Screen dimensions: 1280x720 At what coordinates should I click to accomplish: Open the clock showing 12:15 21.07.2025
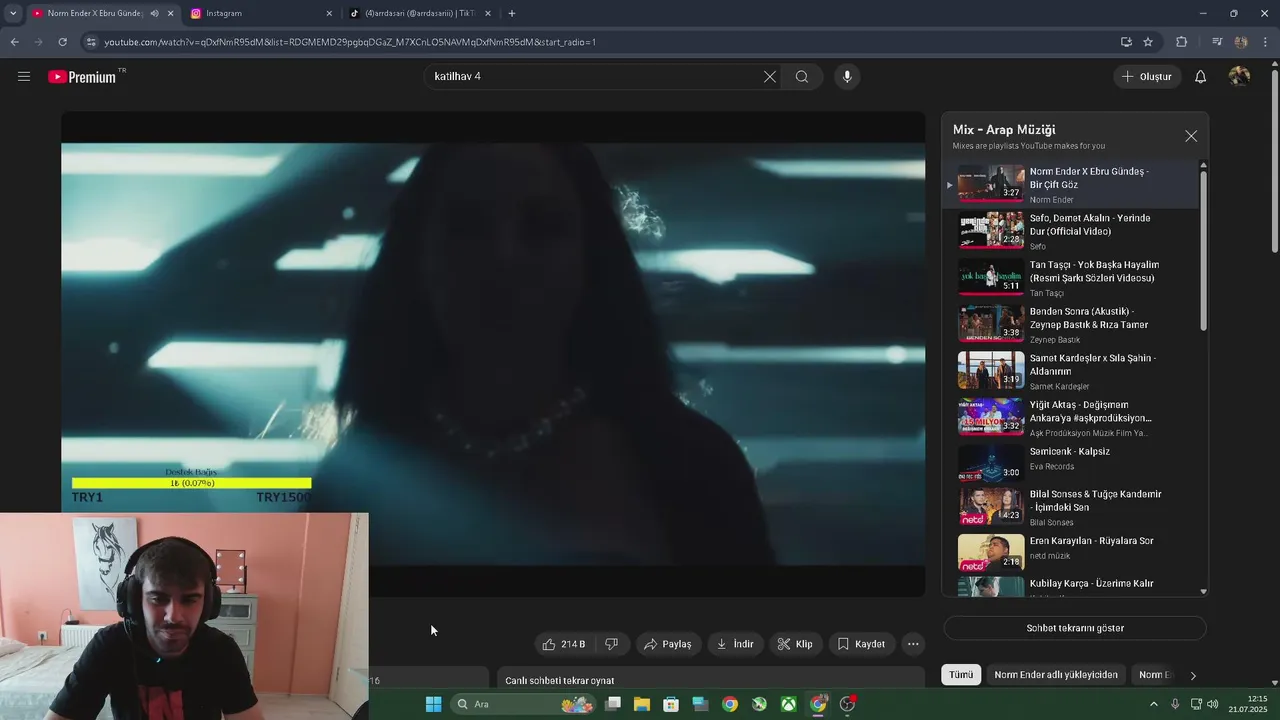click(1248, 704)
